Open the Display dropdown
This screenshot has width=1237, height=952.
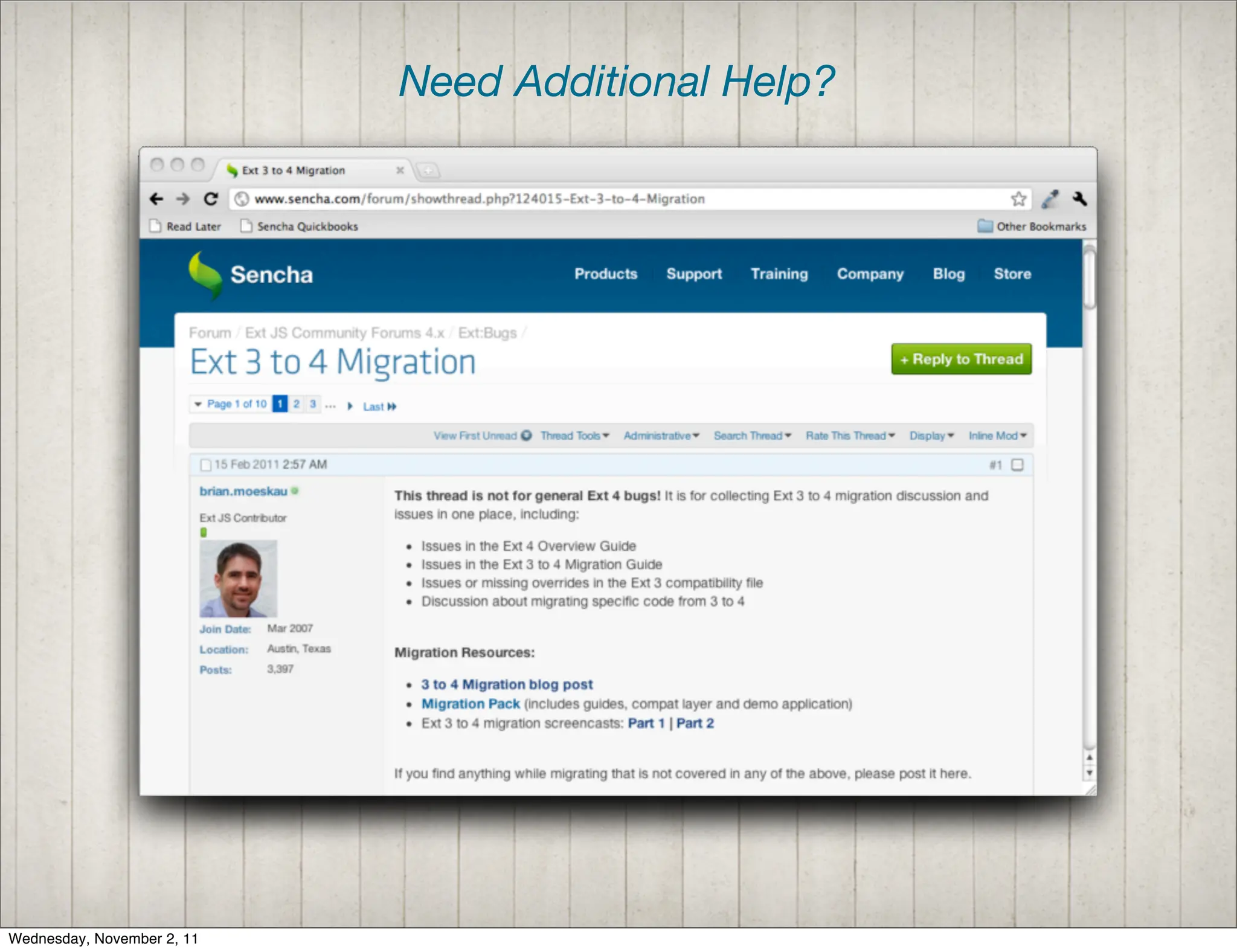click(931, 436)
